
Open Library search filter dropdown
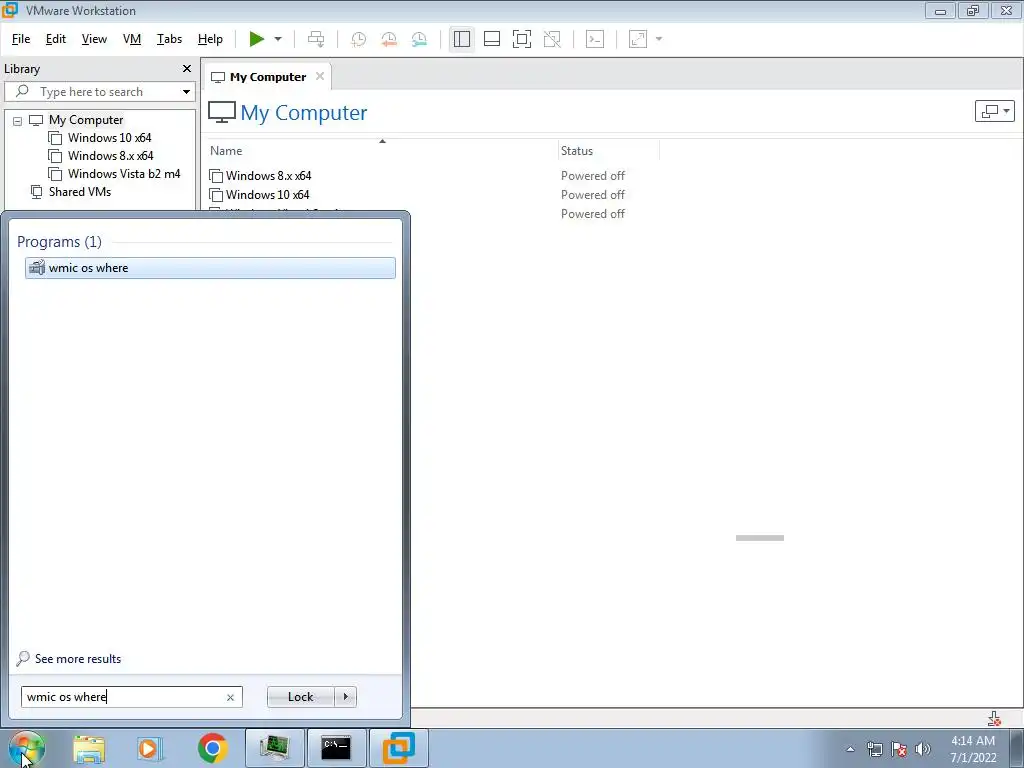click(187, 92)
